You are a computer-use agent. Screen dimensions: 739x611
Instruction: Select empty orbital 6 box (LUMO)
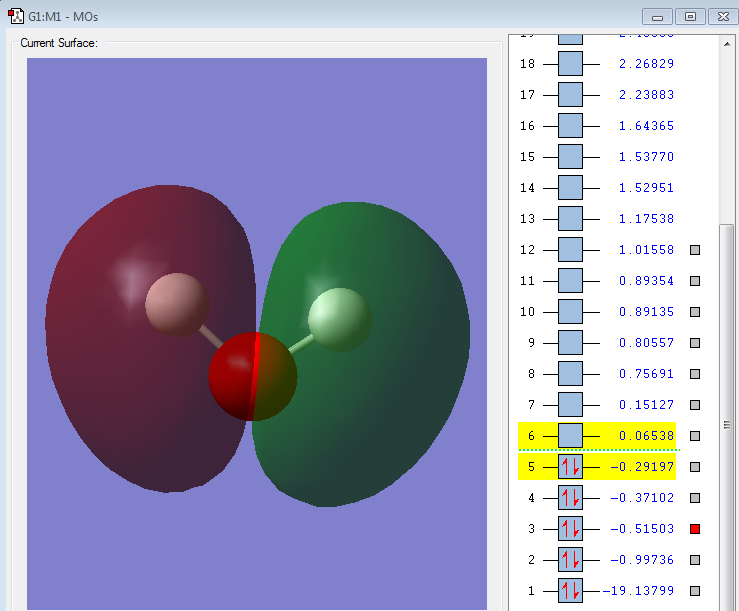pyautogui.click(x=570, y=436)
